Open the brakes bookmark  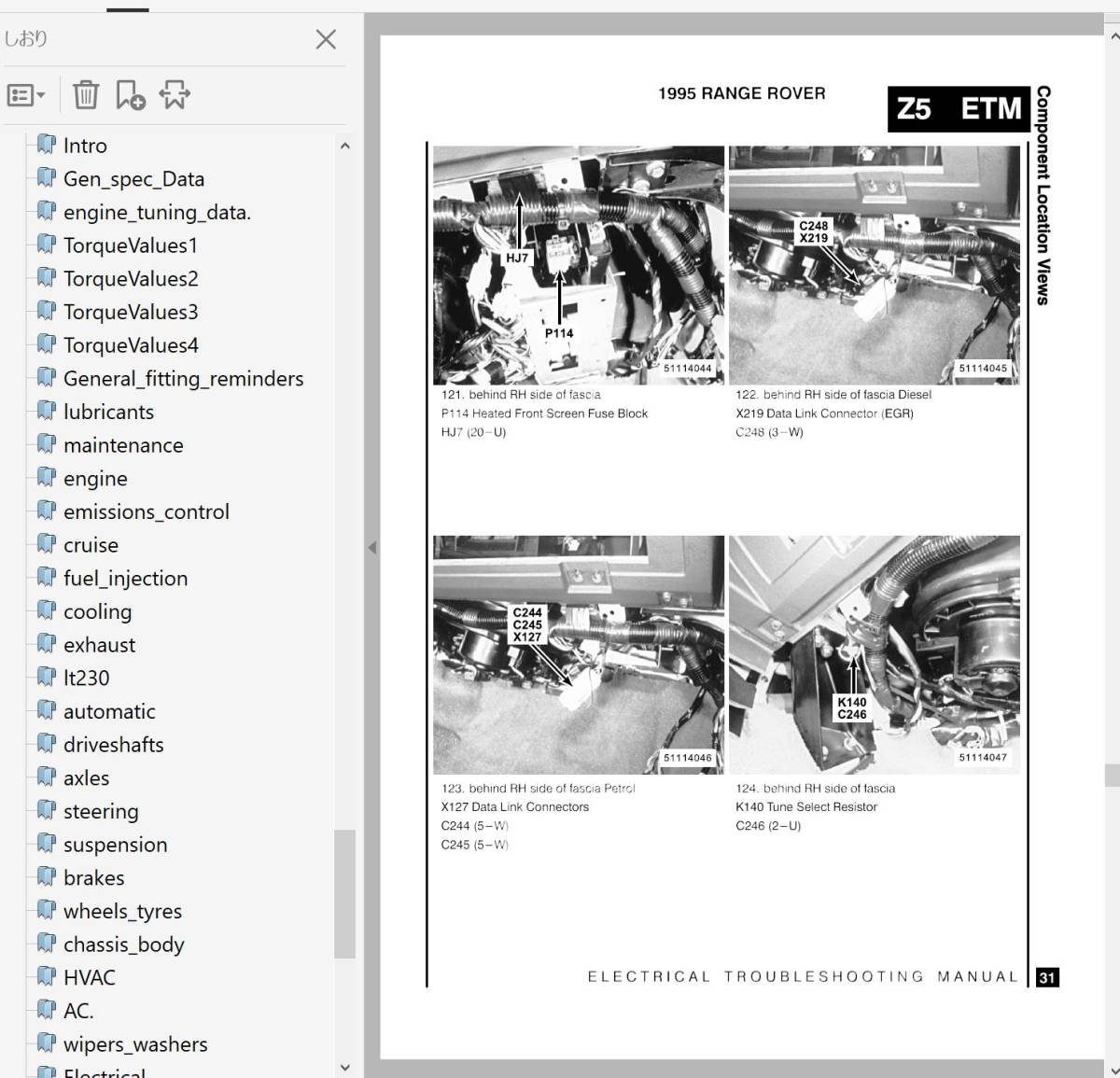pyautogui.click(x=93, y=878)
